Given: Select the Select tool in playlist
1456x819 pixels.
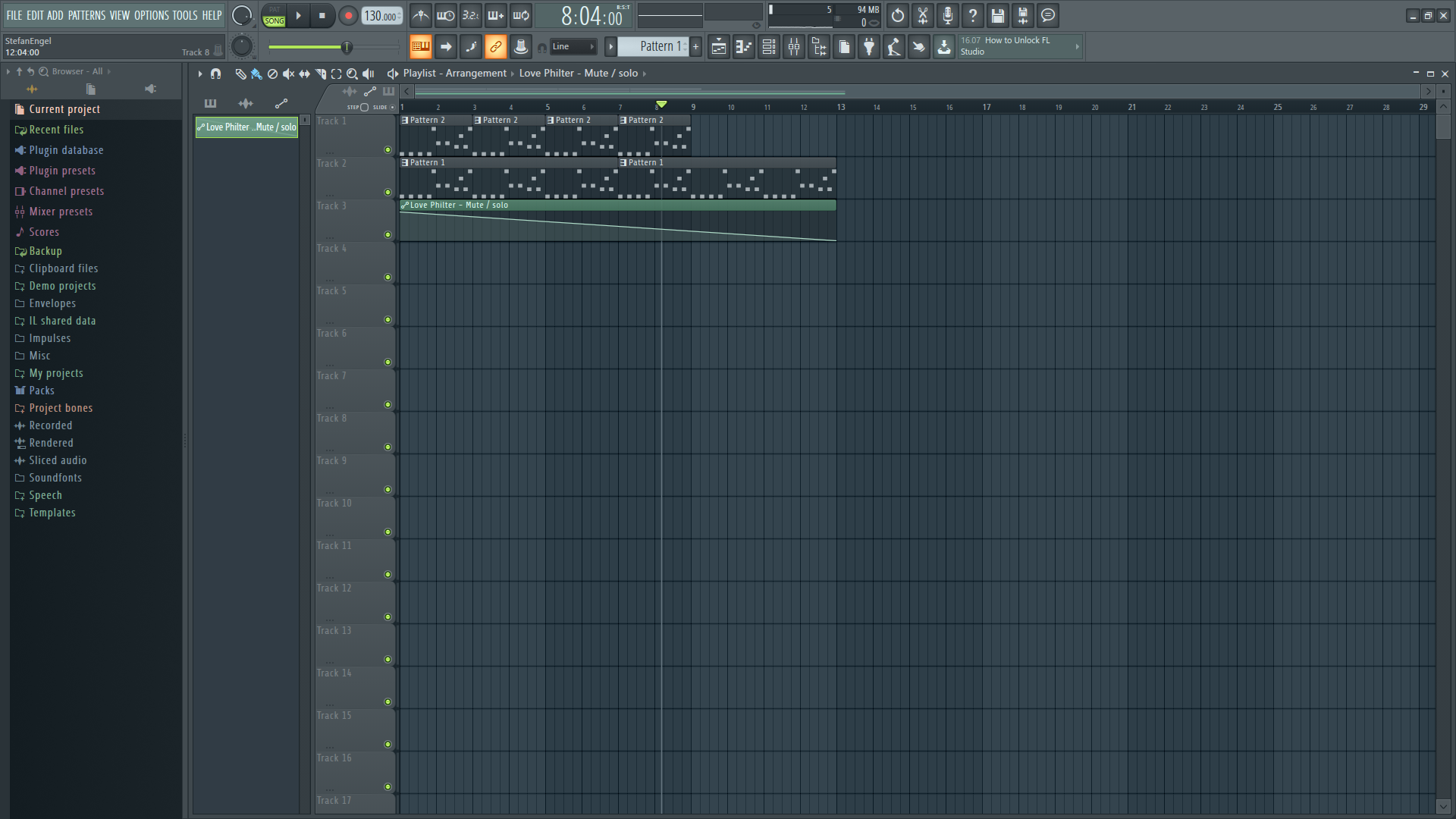Looking at the screenshot, I should click(336, 74).
